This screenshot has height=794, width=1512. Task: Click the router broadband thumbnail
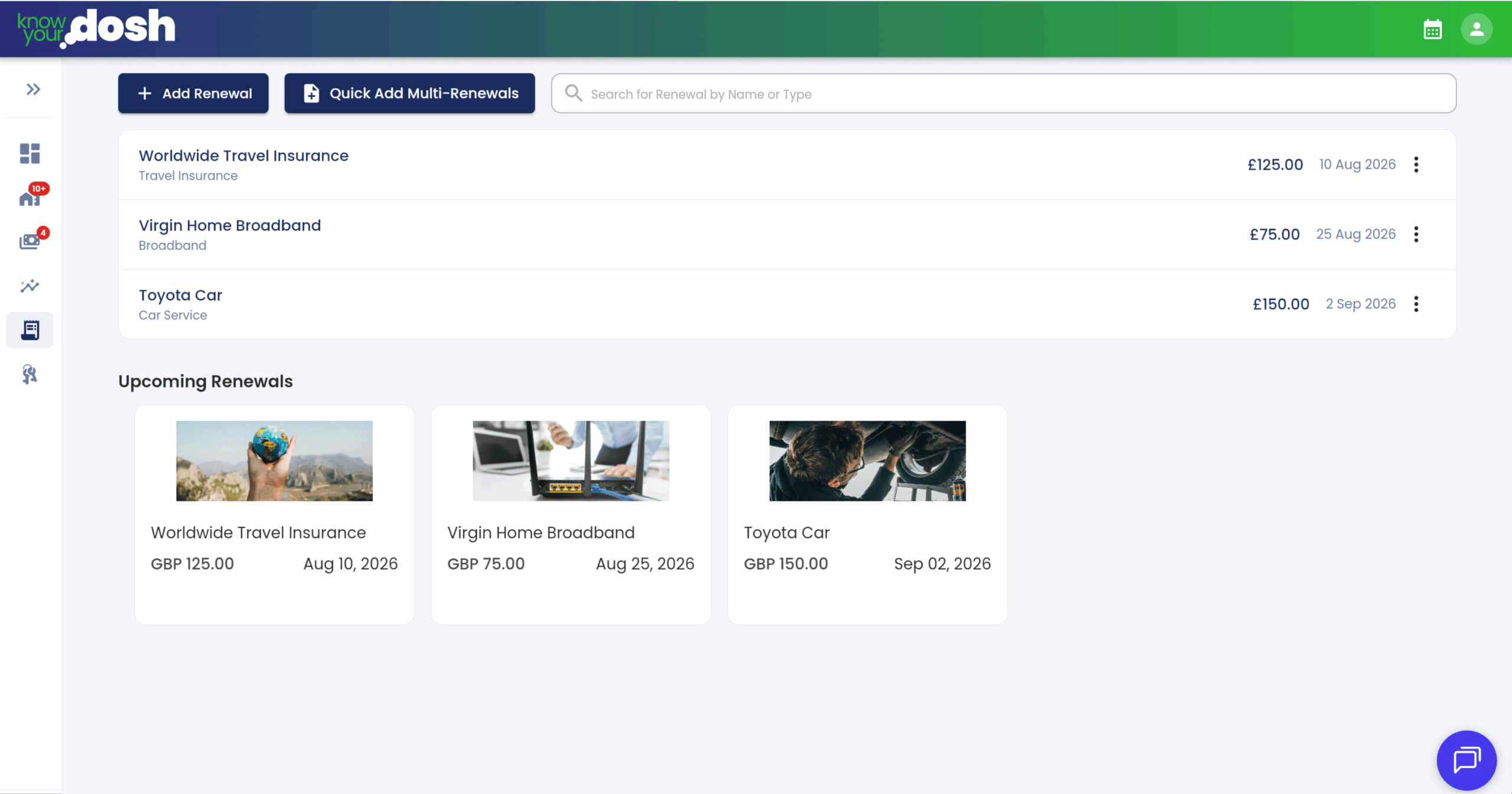(x=571, y=461)
